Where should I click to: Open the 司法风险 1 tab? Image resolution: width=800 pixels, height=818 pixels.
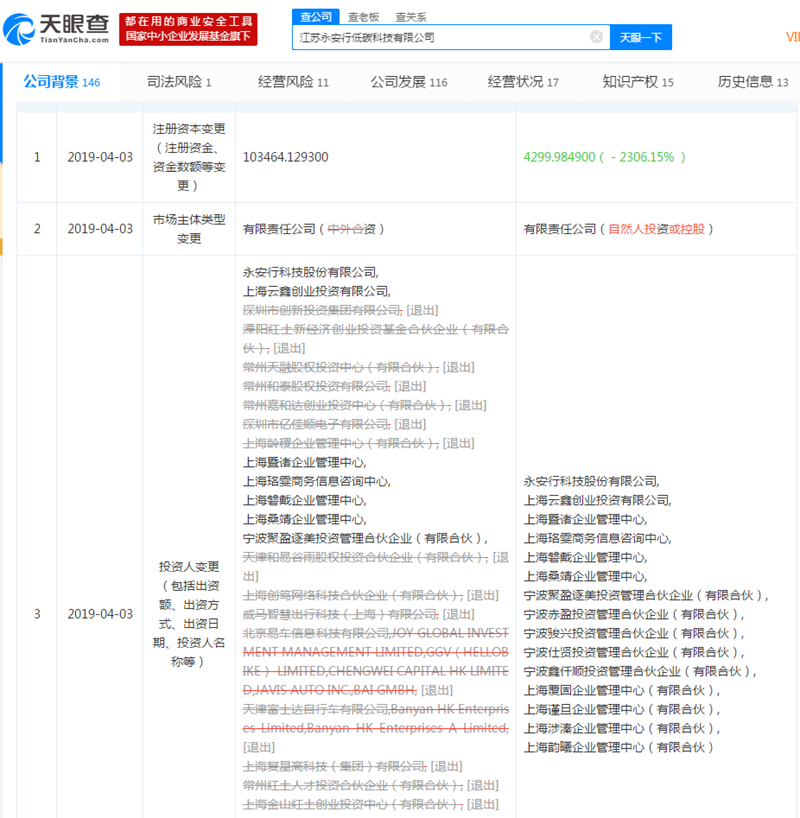(179, 82)
